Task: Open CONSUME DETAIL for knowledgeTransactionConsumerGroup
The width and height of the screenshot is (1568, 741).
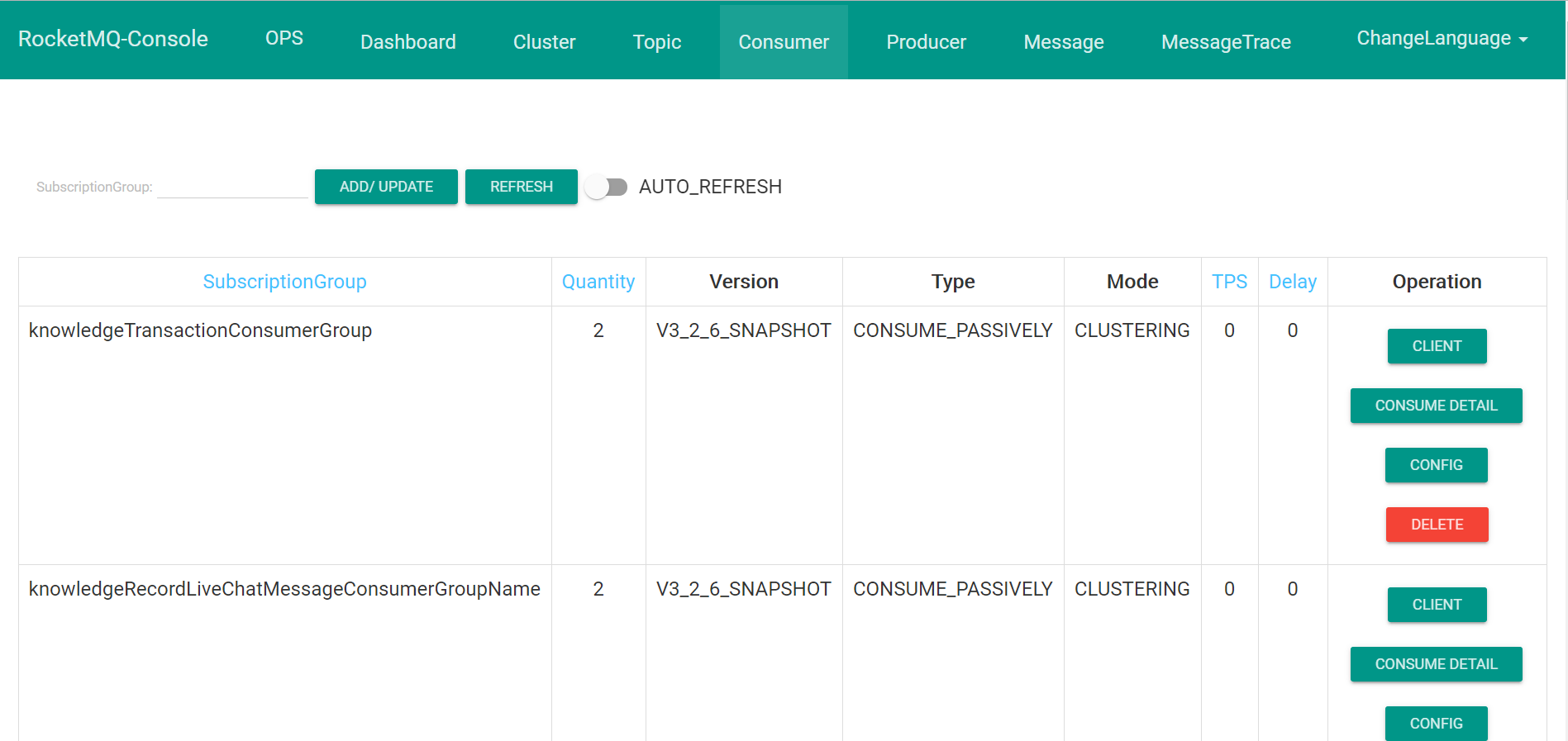Action: tap(1437, 406)
